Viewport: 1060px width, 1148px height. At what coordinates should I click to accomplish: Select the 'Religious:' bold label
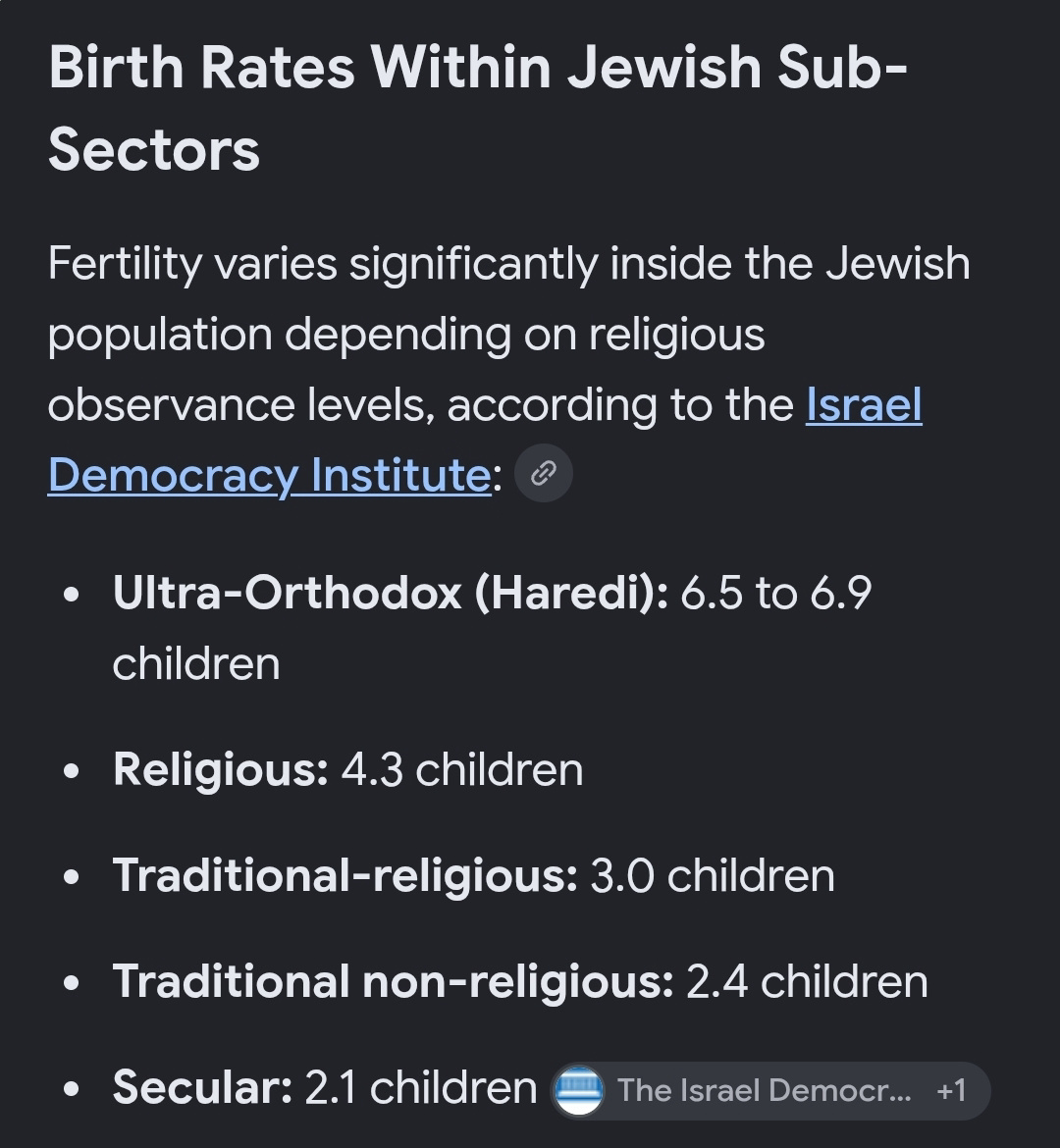[x=221, y=771]
